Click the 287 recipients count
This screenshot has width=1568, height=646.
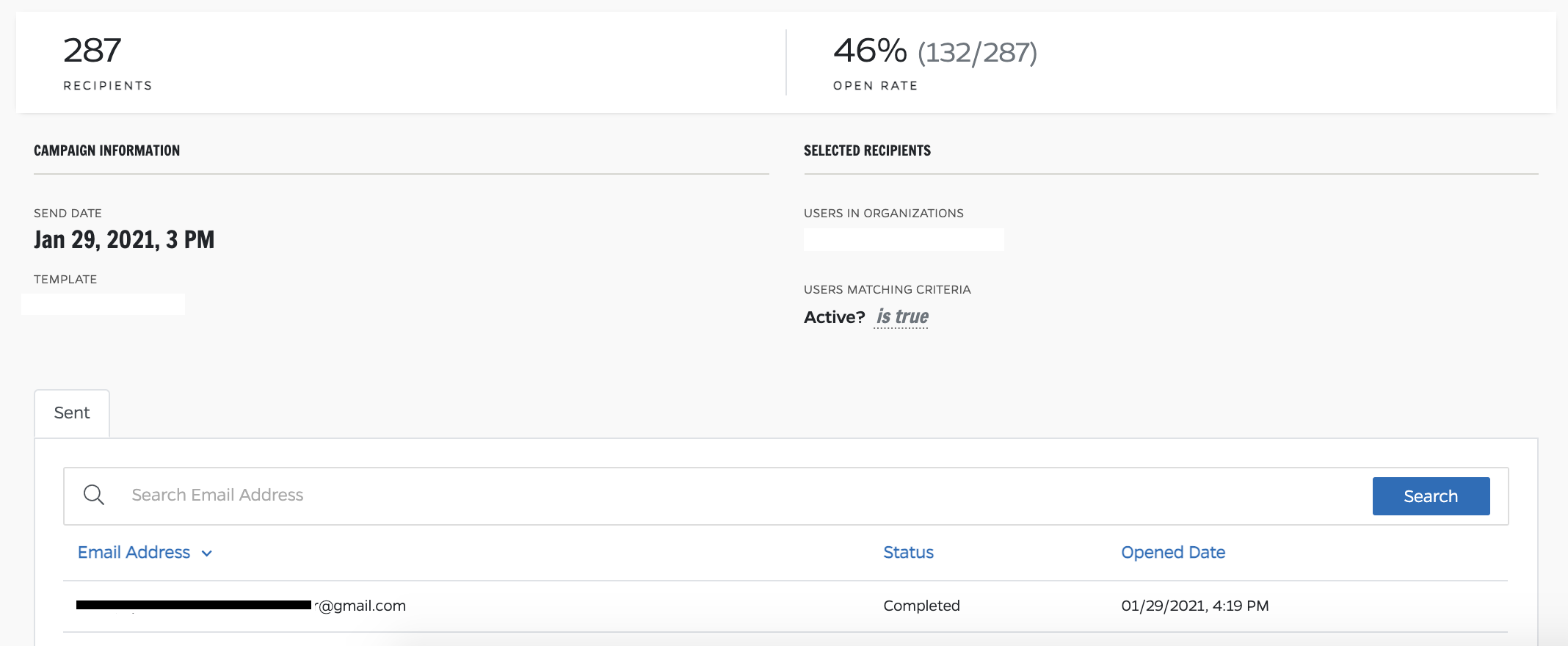click(92, 51)
